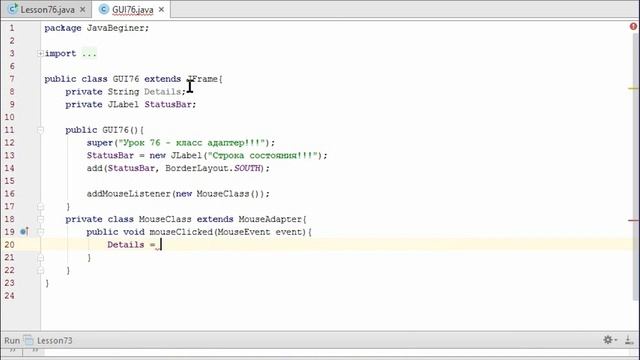Viewport: 640px width, 360px height.
Task: Expand the folded import block
Action: [x=40, y=53]
